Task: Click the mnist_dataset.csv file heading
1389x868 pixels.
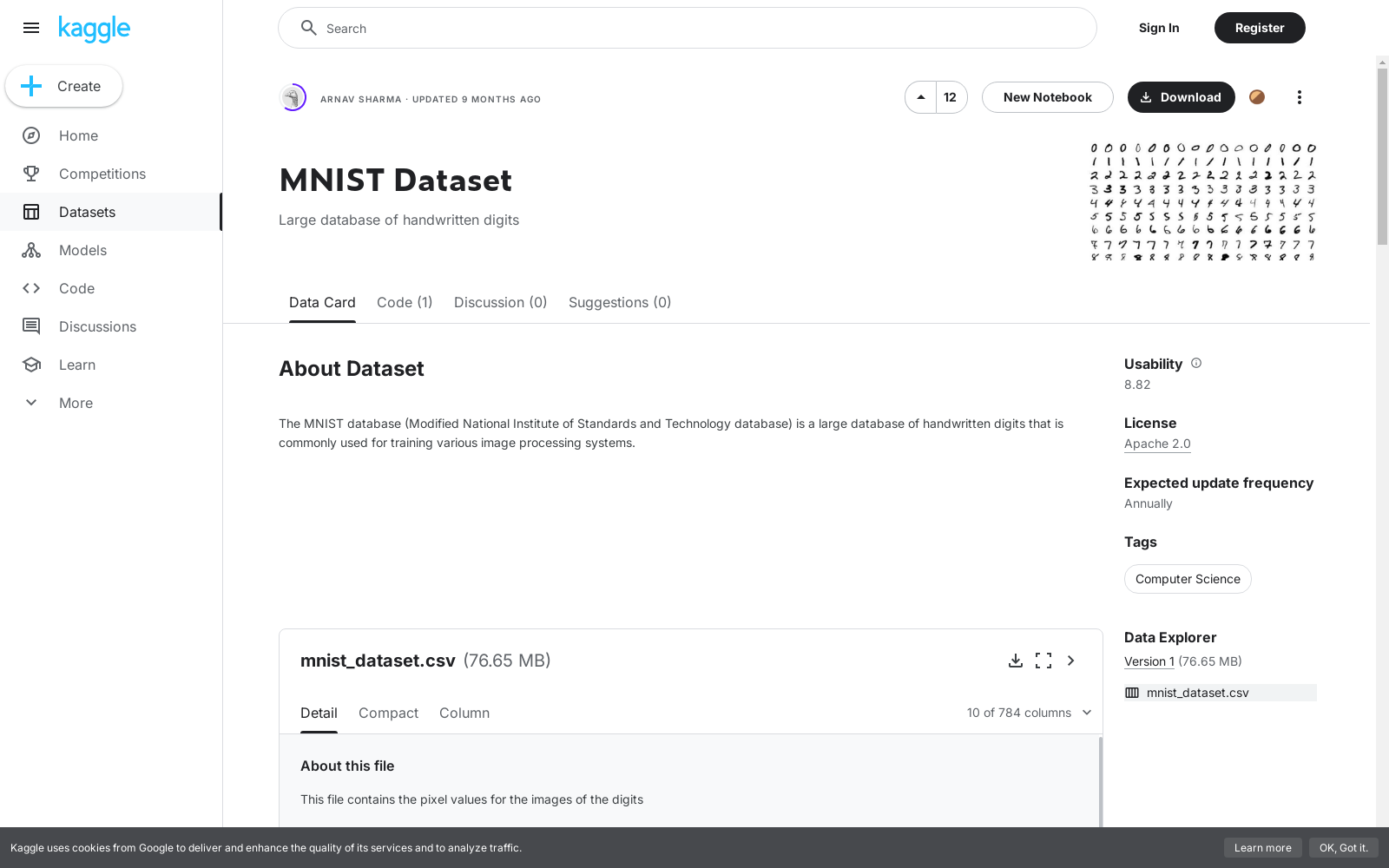Action: pyautogui.click(x=378, y=661)
